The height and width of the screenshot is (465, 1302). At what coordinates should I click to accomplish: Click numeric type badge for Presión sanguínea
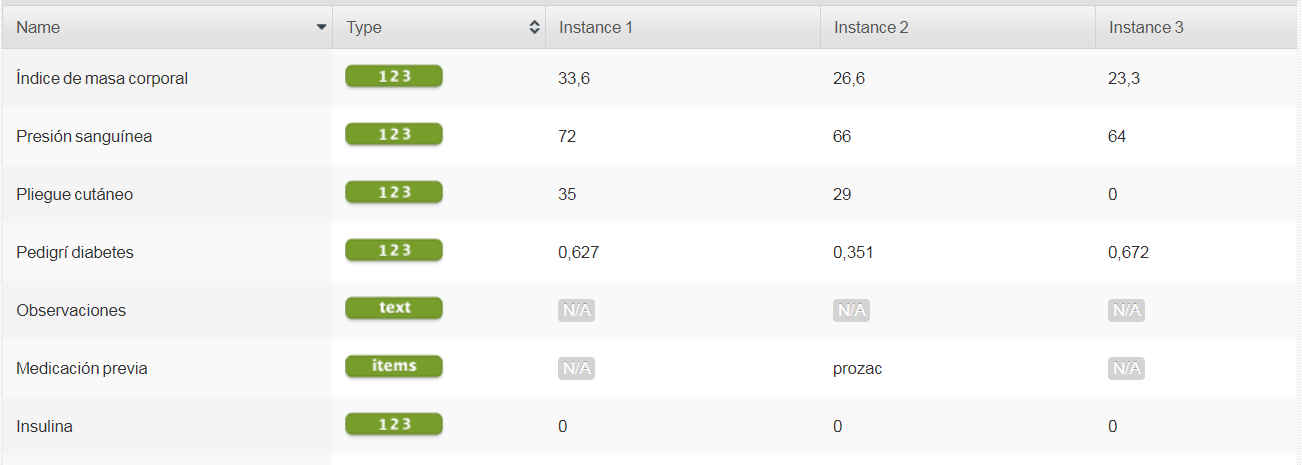tap(394, 135)
